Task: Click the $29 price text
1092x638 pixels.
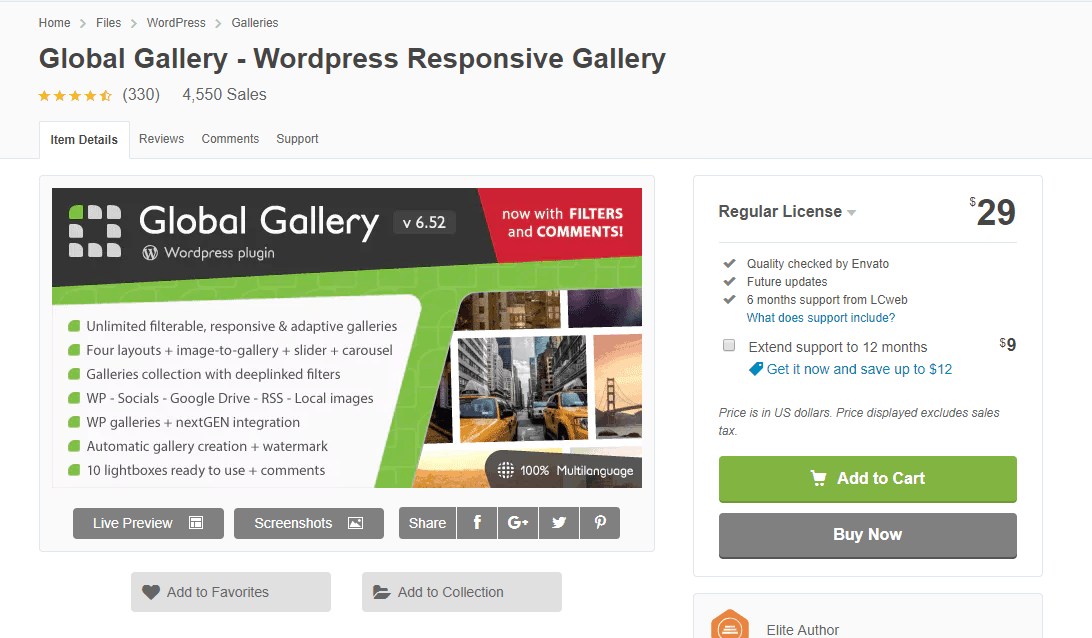Action: pos(993,212)
